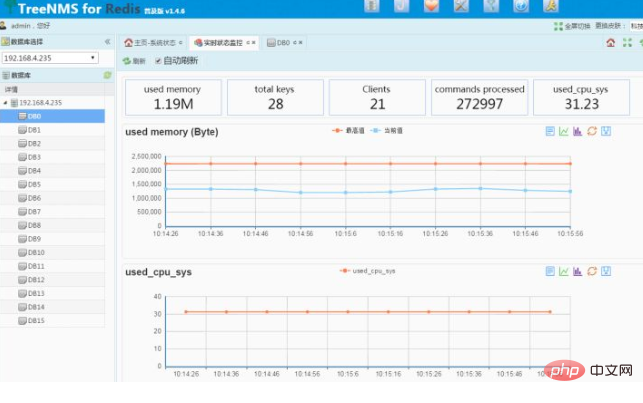Restore the used_cpu_sys chart
Screen dimensions: 643x403
(592, 271)
